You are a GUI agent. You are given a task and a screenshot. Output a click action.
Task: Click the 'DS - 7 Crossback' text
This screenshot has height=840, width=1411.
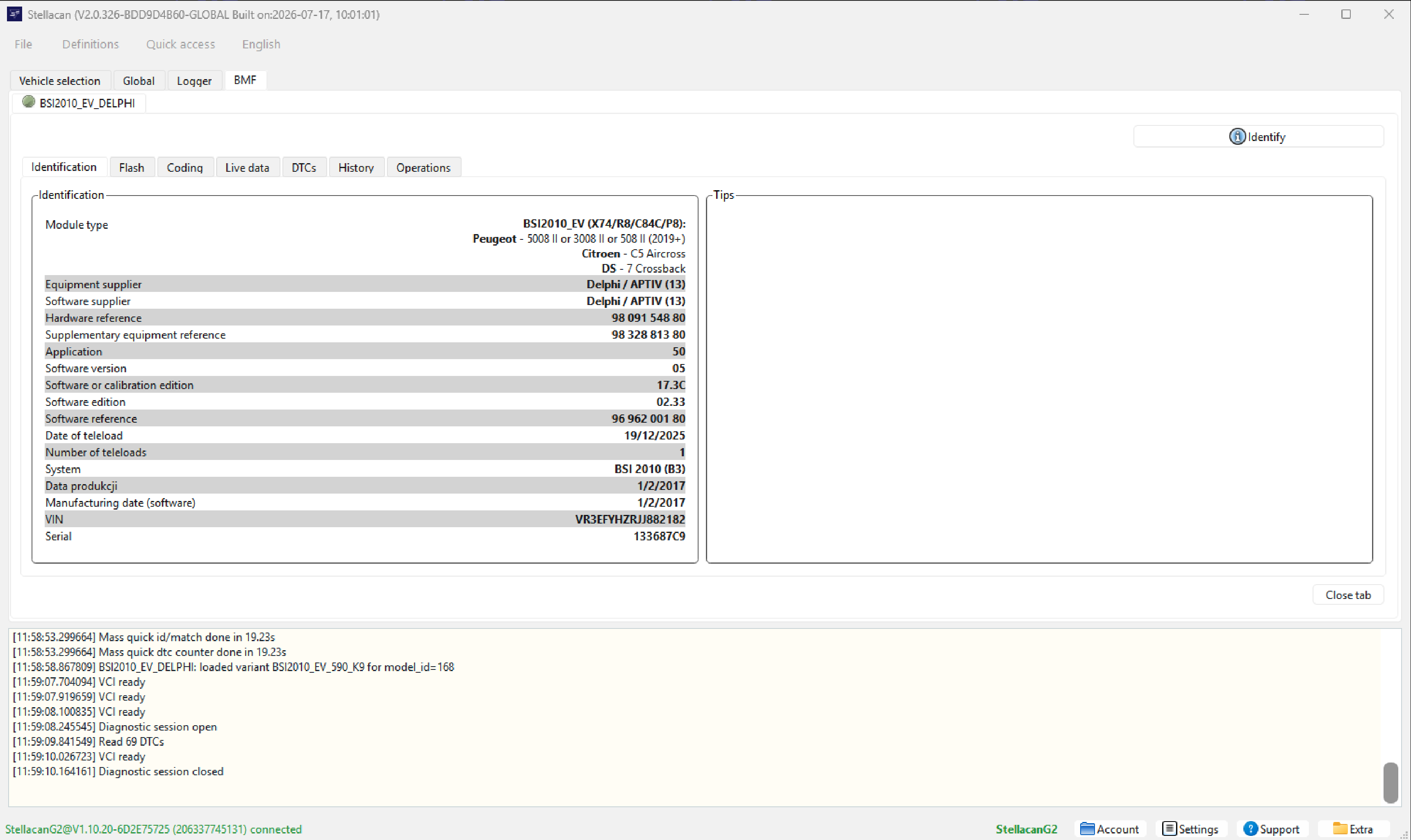[x=643, y=268]
